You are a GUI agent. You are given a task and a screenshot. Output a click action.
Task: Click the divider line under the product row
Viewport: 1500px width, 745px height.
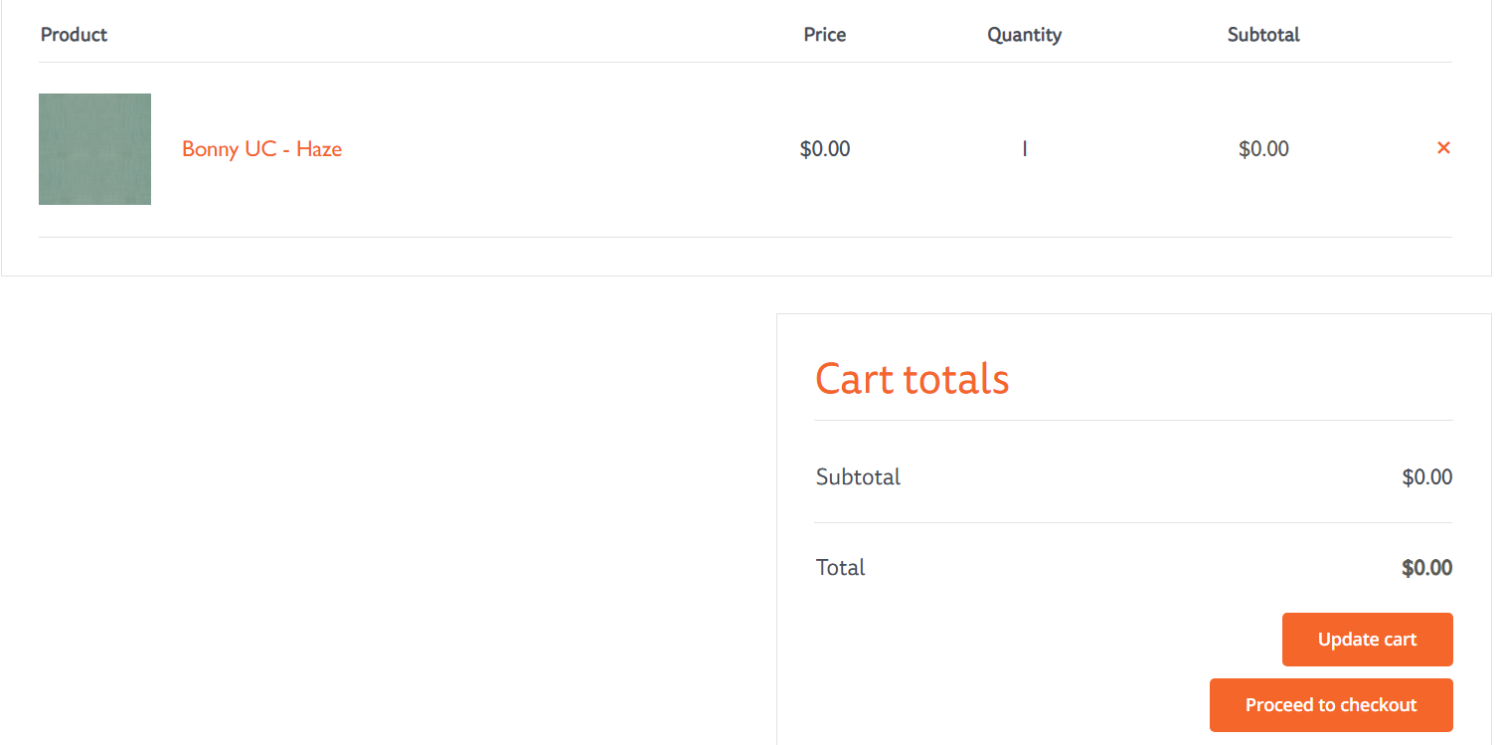coord(745,237)
